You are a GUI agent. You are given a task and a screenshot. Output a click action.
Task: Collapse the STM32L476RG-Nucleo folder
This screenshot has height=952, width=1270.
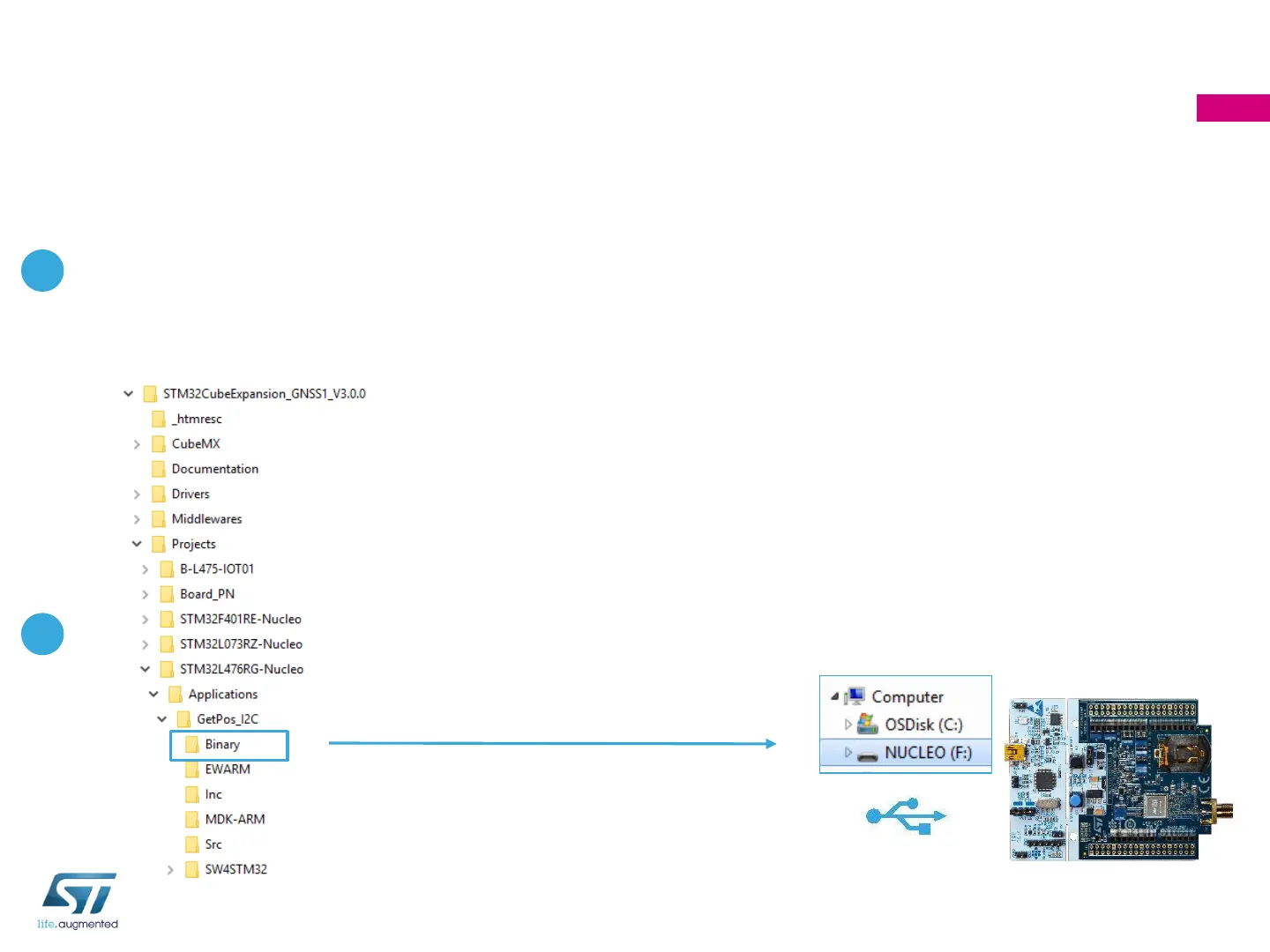tap(146, 669)
